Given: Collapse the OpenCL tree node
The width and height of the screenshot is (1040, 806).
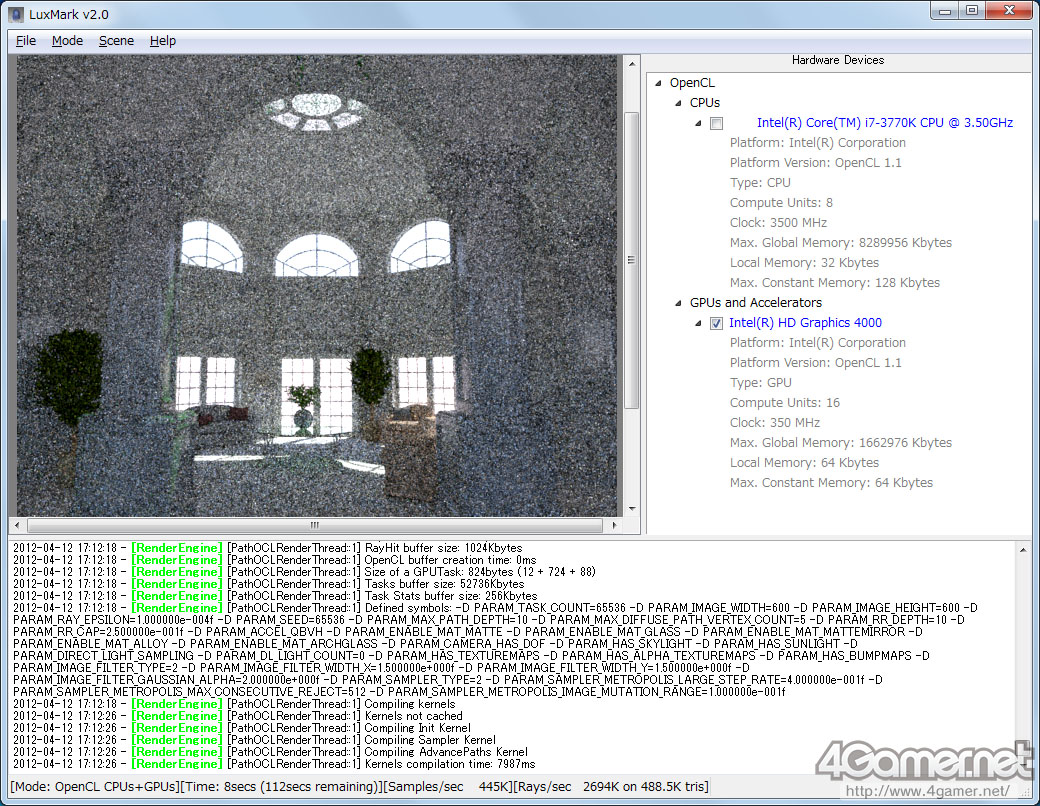Looking at the screenshot, I should [x=659, y=83].
